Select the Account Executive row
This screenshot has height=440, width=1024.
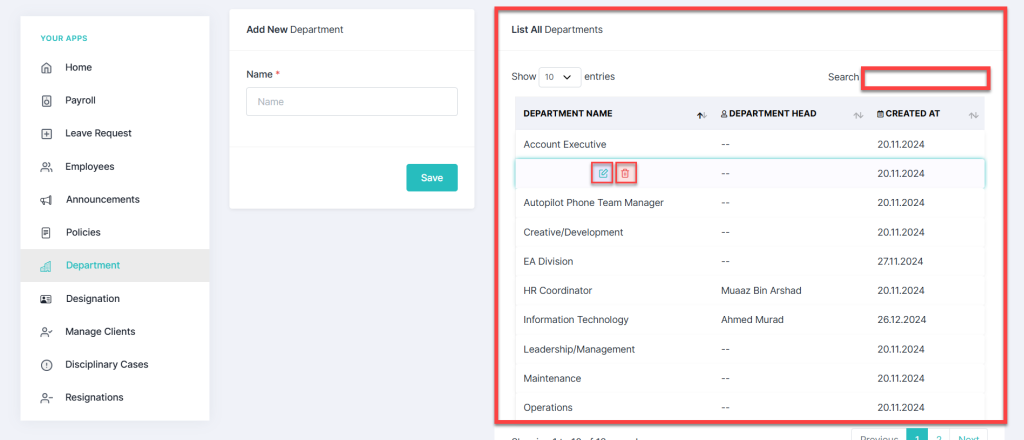(x=750, y=144)
